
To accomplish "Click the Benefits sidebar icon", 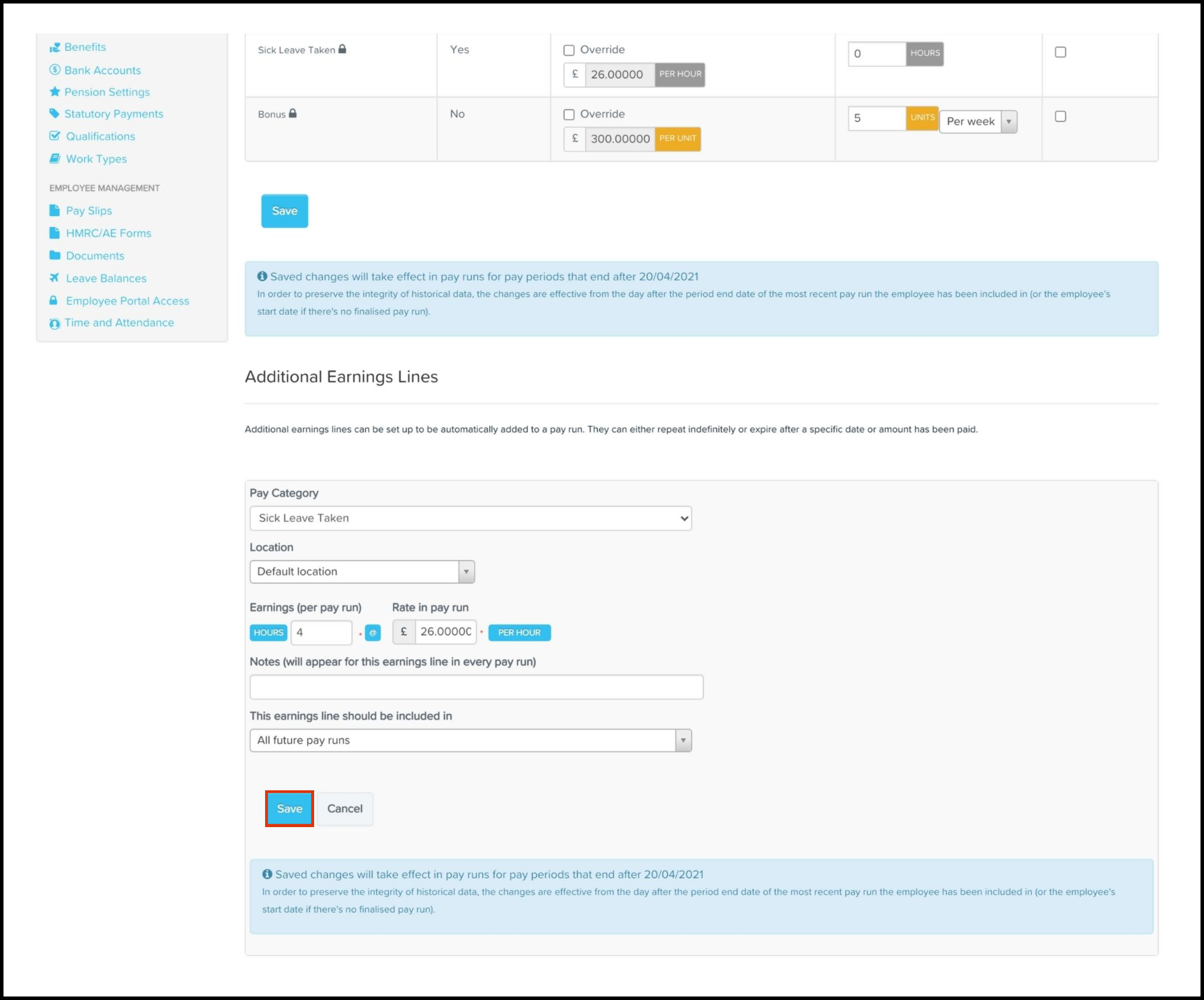I will [x=55, y=47].
